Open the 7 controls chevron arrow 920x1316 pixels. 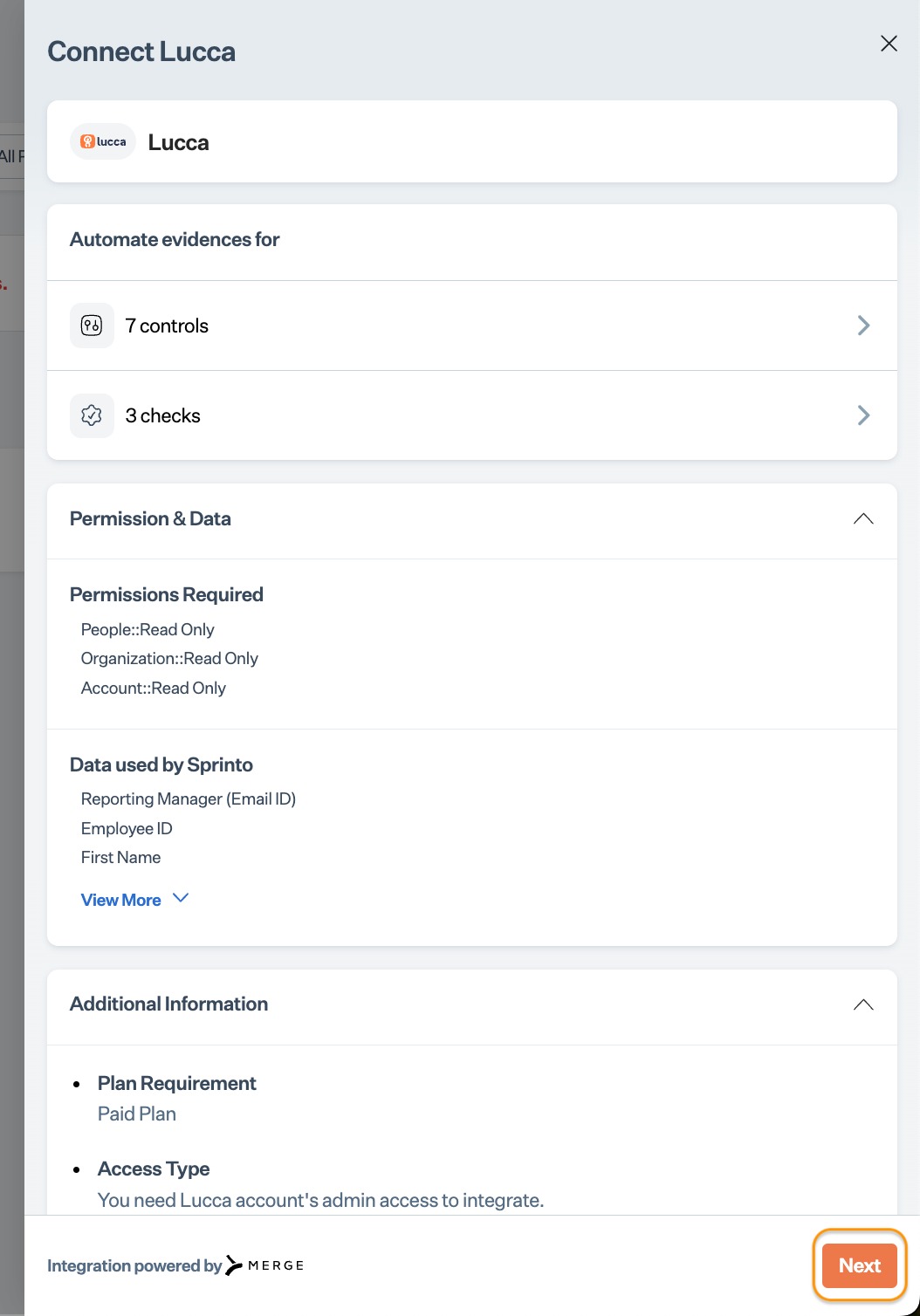point(863,326)
